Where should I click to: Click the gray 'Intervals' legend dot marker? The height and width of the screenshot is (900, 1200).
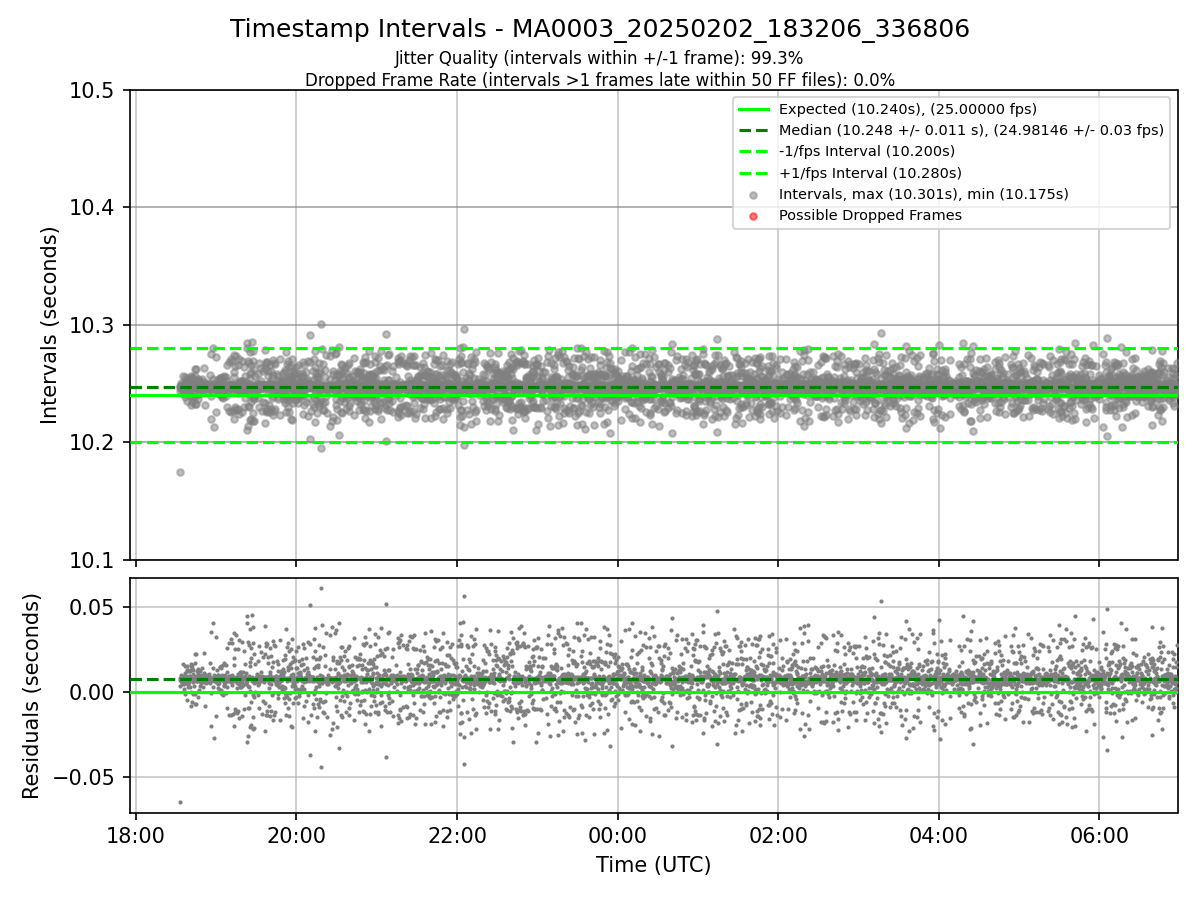[x=754, y=195]
